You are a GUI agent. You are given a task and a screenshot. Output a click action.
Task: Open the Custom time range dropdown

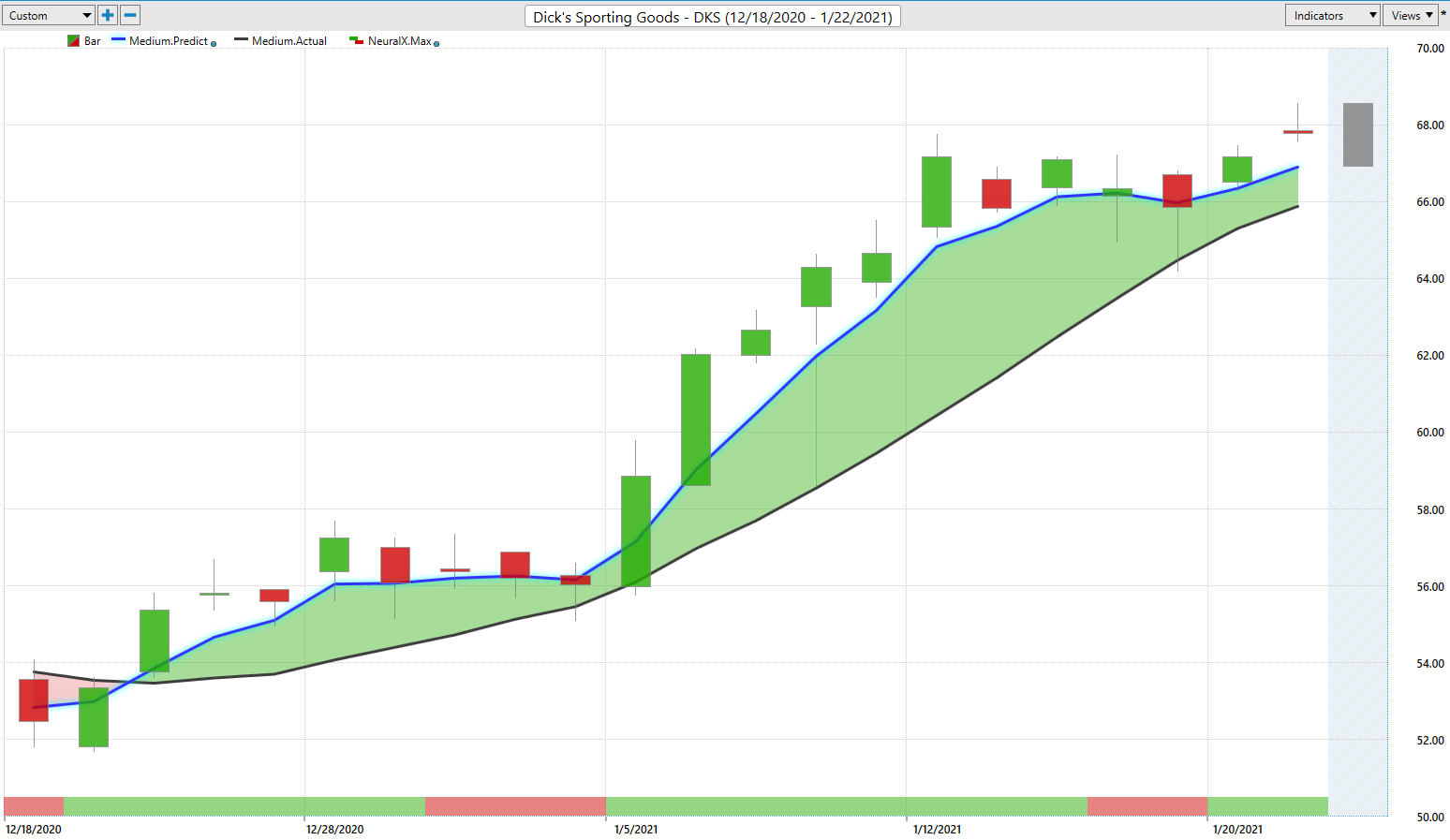(x=49, y=15)
